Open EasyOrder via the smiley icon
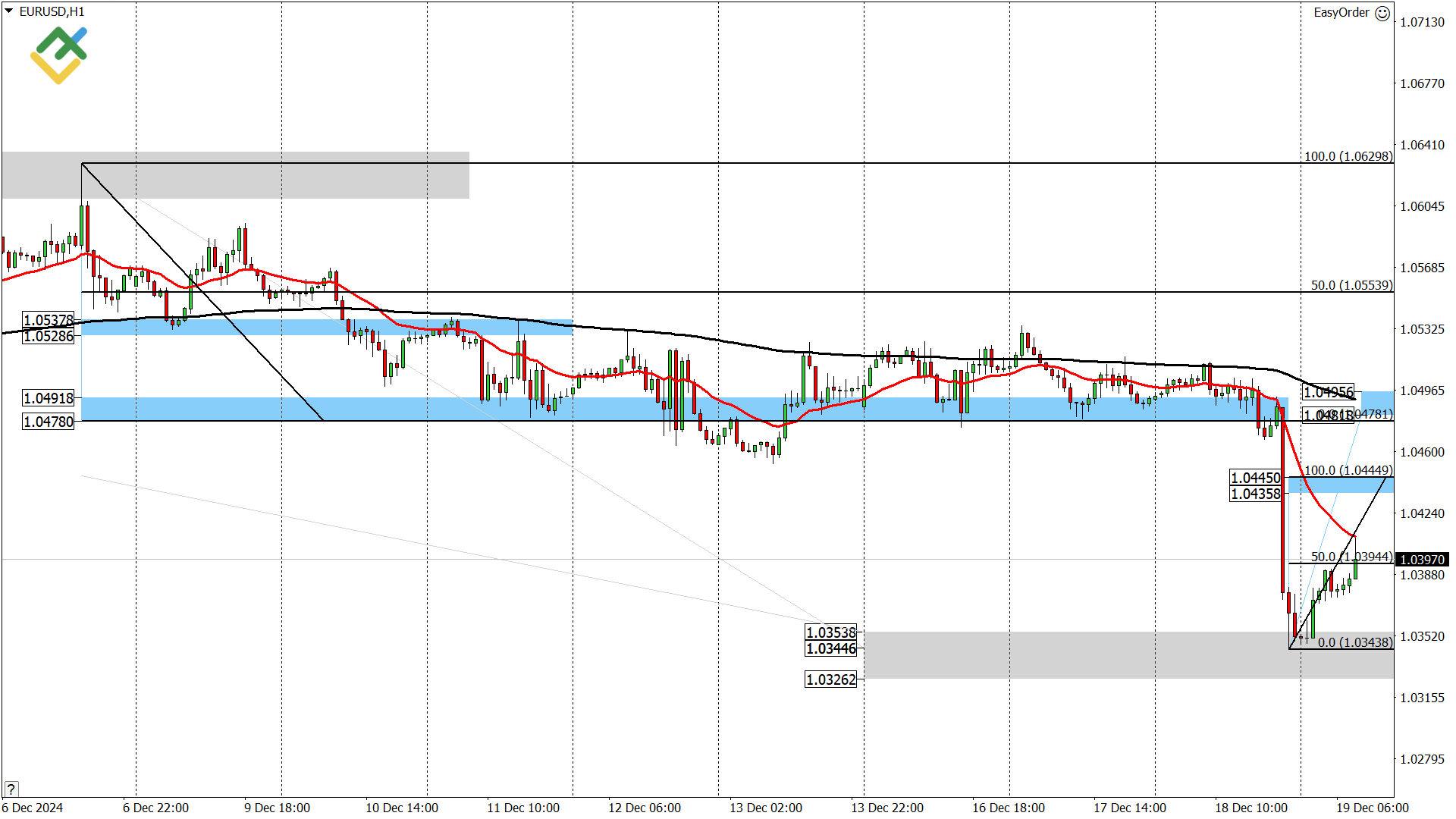Viewport: 1456px width, 819px height. click(1384, 13)
